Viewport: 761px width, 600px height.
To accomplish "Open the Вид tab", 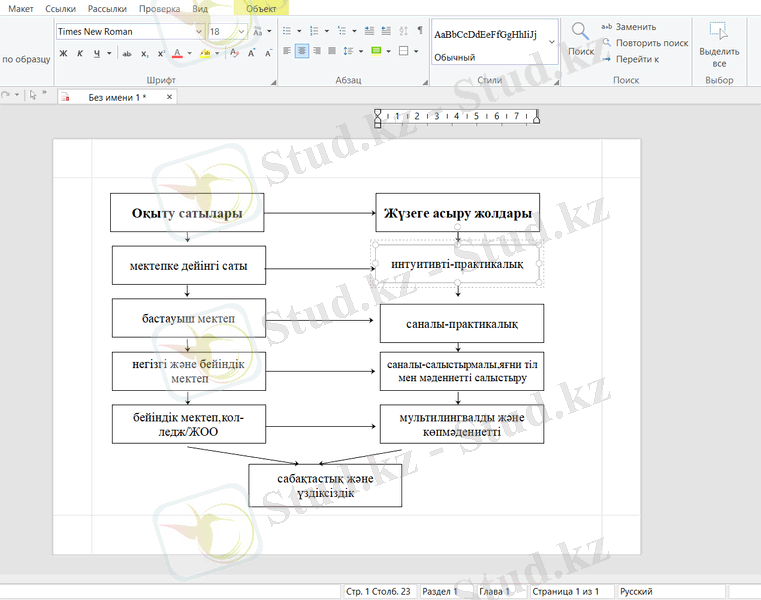I will 200,9.
